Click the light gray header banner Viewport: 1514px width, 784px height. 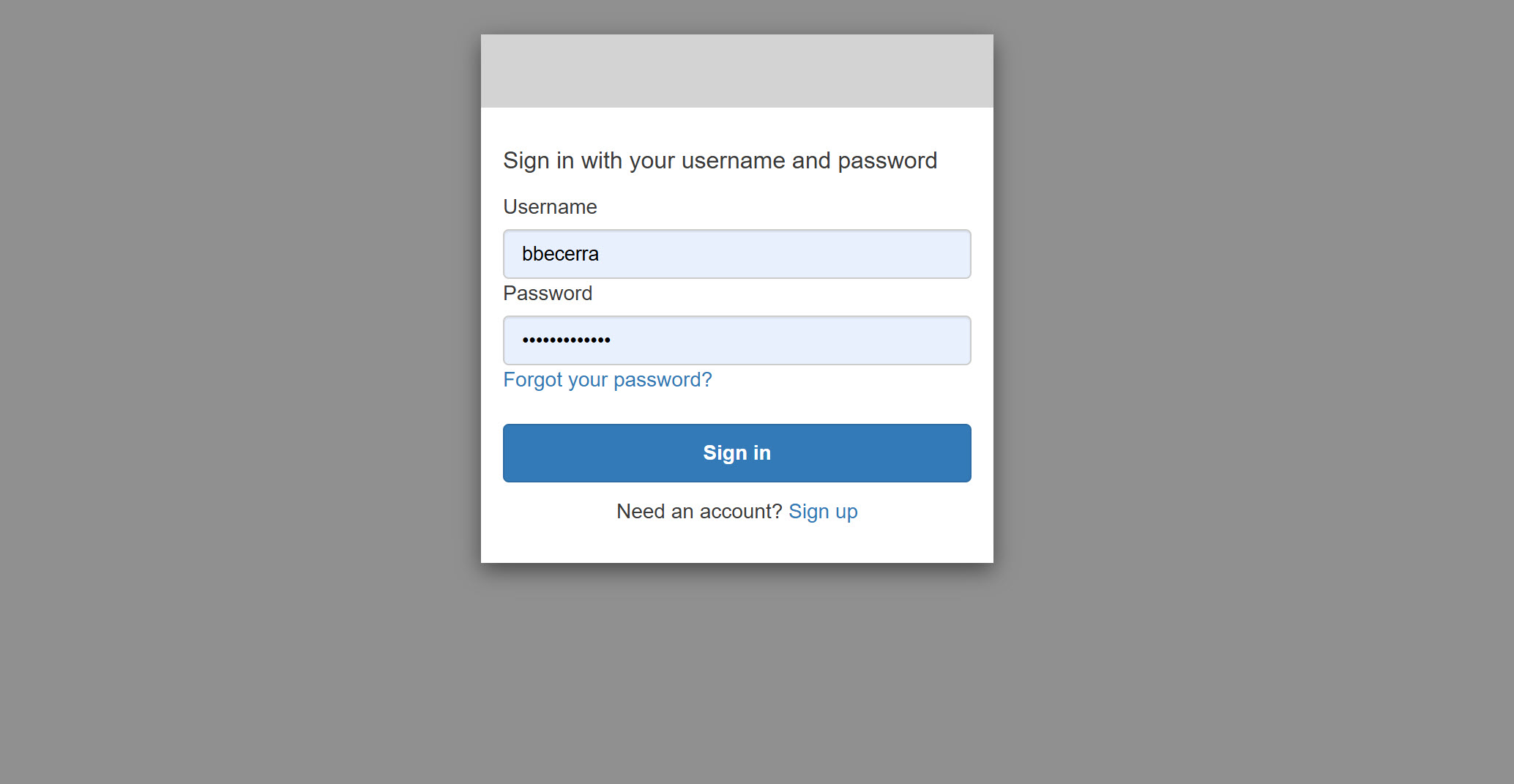[x=737, y=71]
